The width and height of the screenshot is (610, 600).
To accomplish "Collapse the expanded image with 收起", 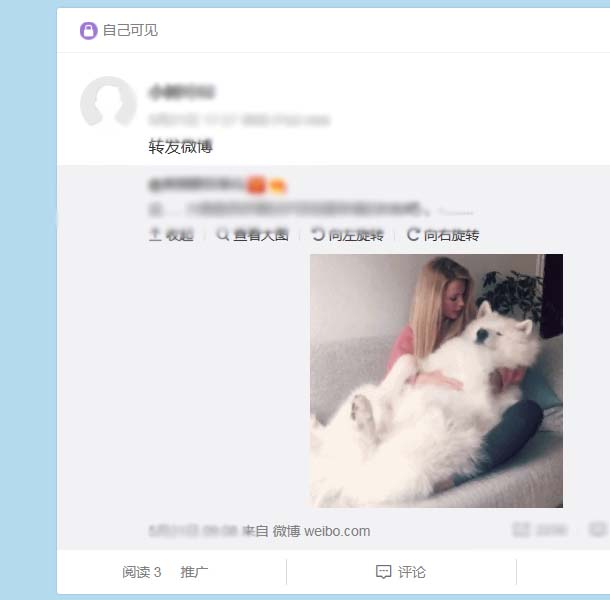I will (x=172, y=235).
